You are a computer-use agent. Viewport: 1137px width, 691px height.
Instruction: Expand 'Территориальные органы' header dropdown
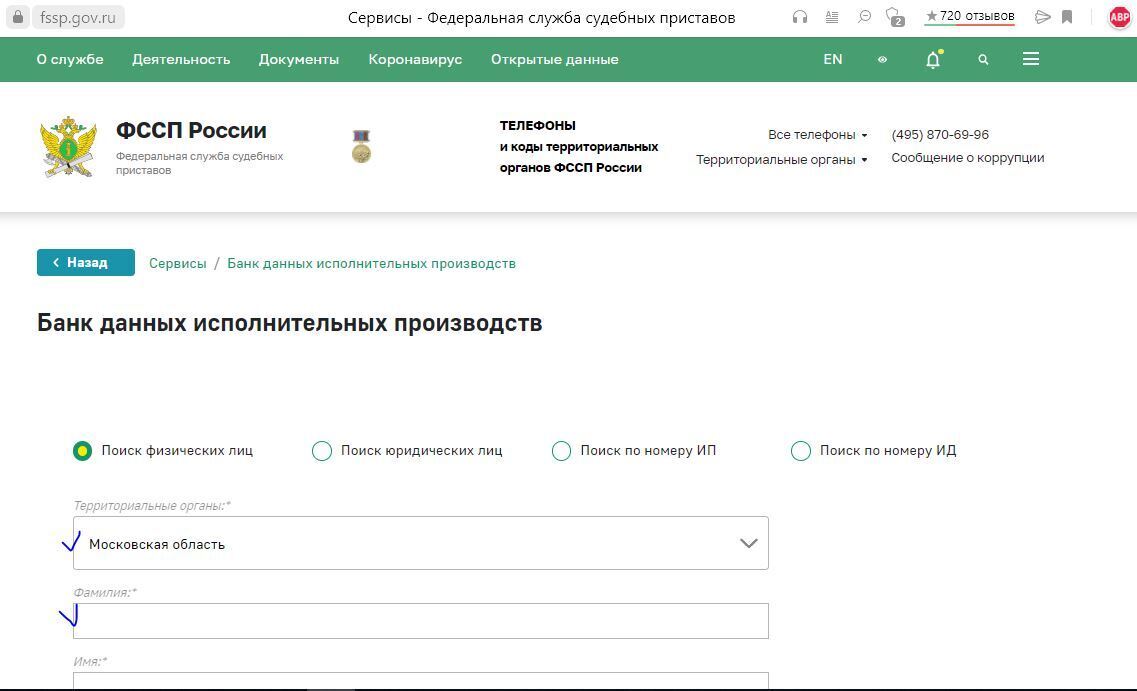[x=781, y=159]
